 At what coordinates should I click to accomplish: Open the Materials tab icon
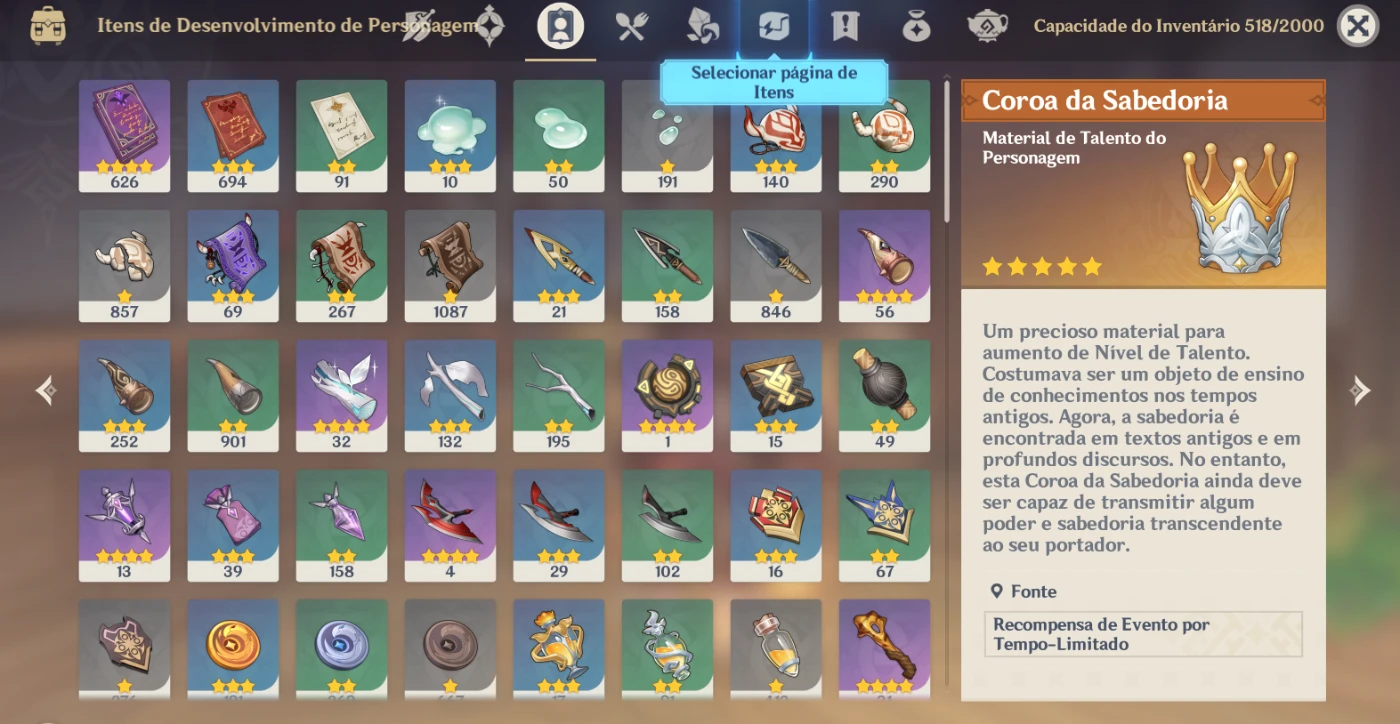click(703, 26)
